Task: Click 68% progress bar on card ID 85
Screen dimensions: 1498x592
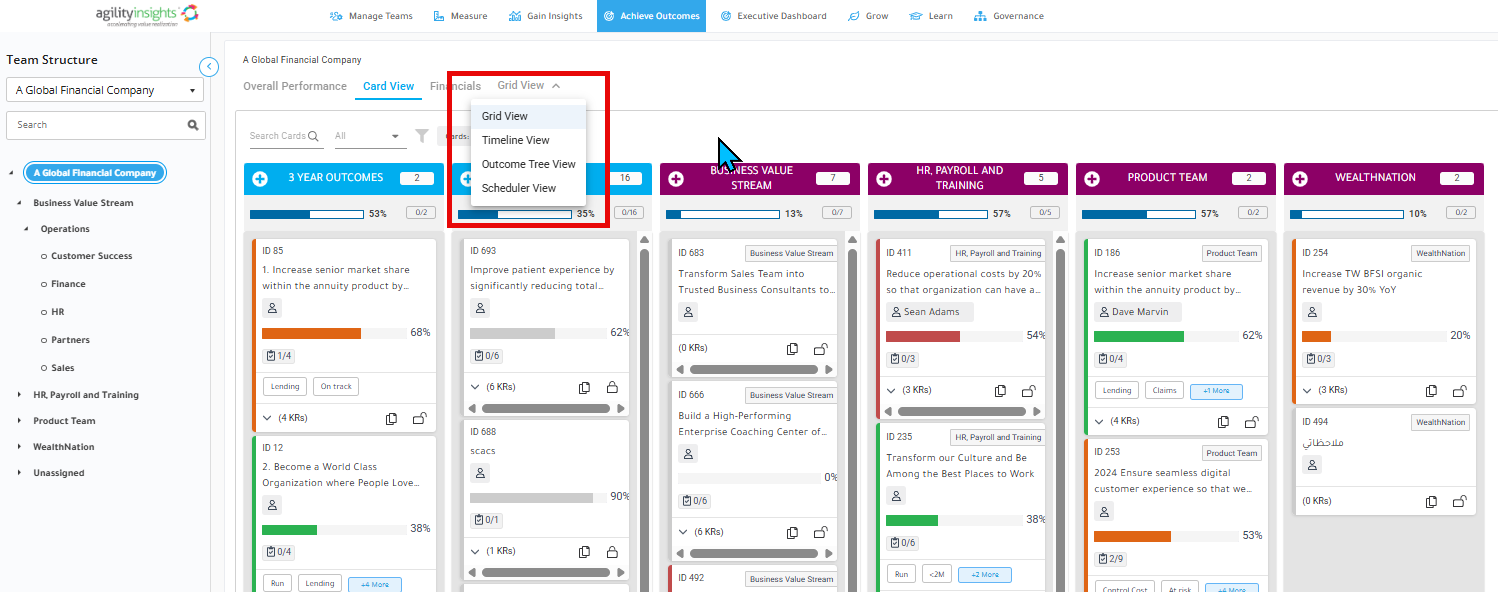Action: coord(335,333)
